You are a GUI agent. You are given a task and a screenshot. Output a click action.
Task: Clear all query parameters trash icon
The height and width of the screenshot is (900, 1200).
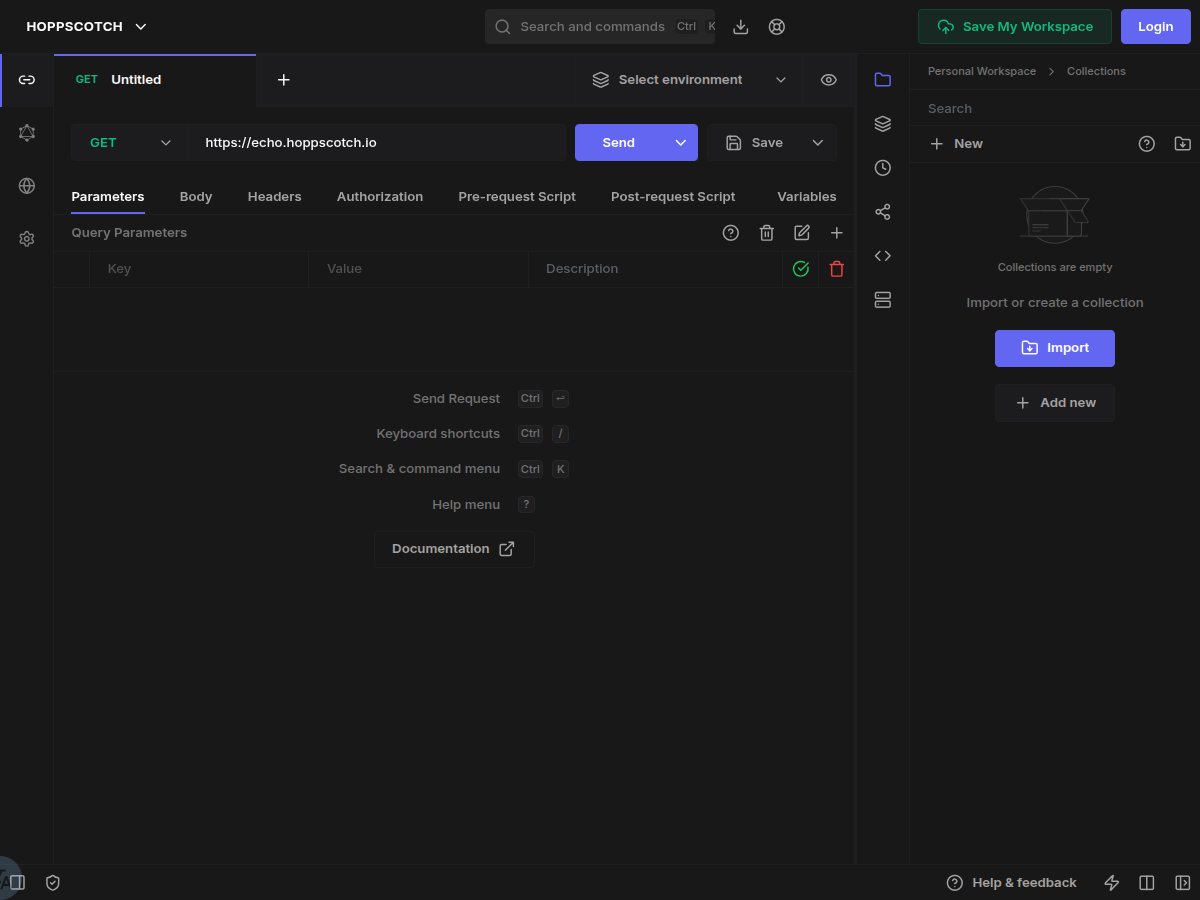766,233
